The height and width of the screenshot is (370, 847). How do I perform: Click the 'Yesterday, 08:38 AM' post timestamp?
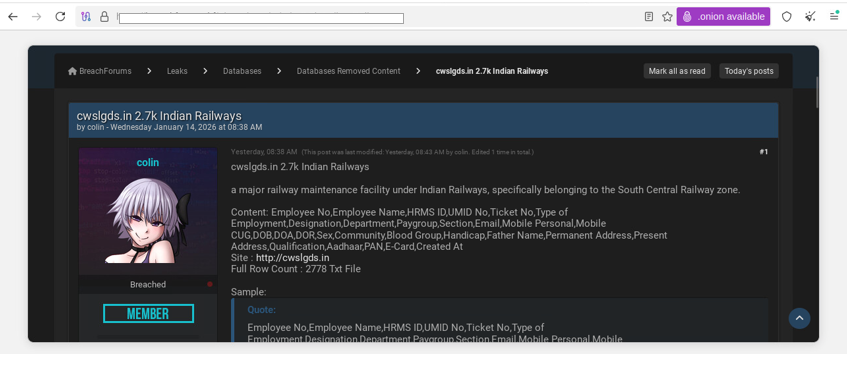(264, 152)
